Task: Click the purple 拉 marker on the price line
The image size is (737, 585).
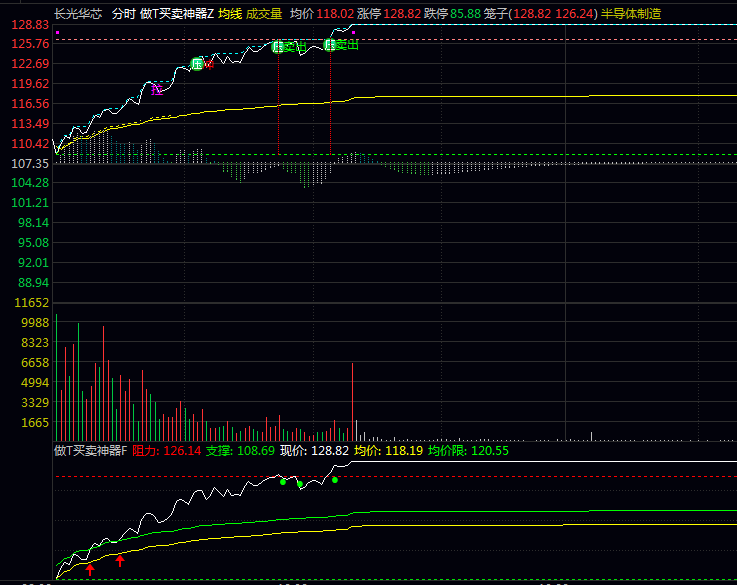Action: [157, 90]
